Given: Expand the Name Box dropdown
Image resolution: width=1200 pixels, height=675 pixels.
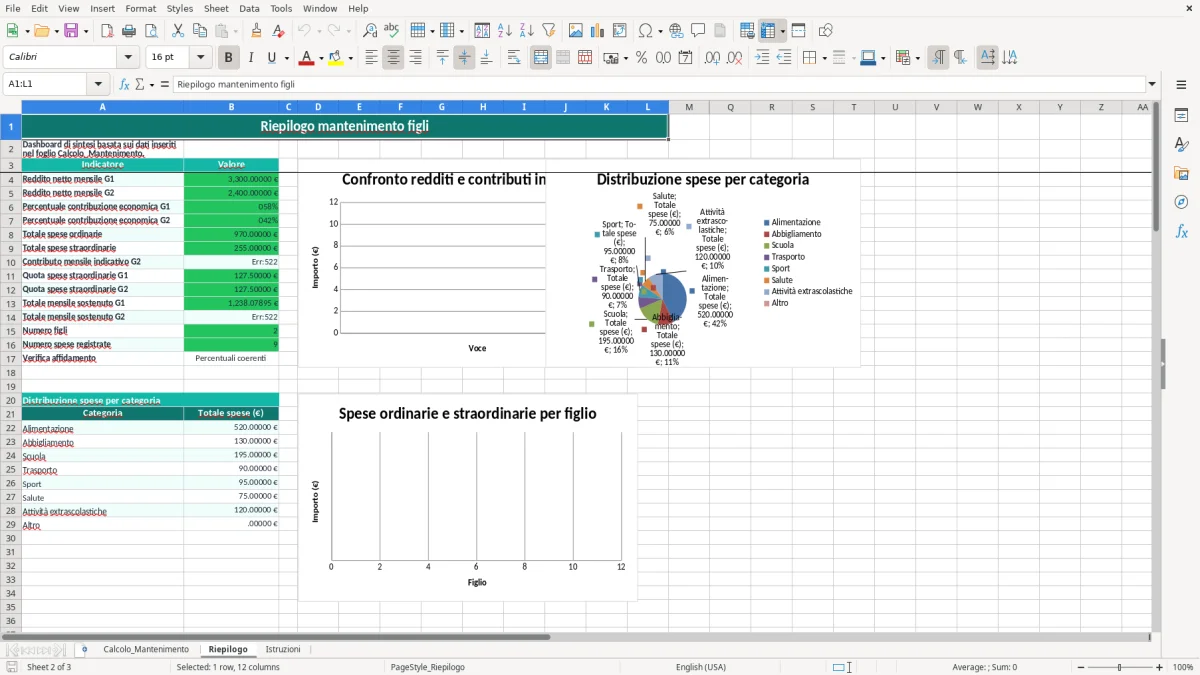Looking at the screenshot, I should pyautogui.click(x=98, y=84).
